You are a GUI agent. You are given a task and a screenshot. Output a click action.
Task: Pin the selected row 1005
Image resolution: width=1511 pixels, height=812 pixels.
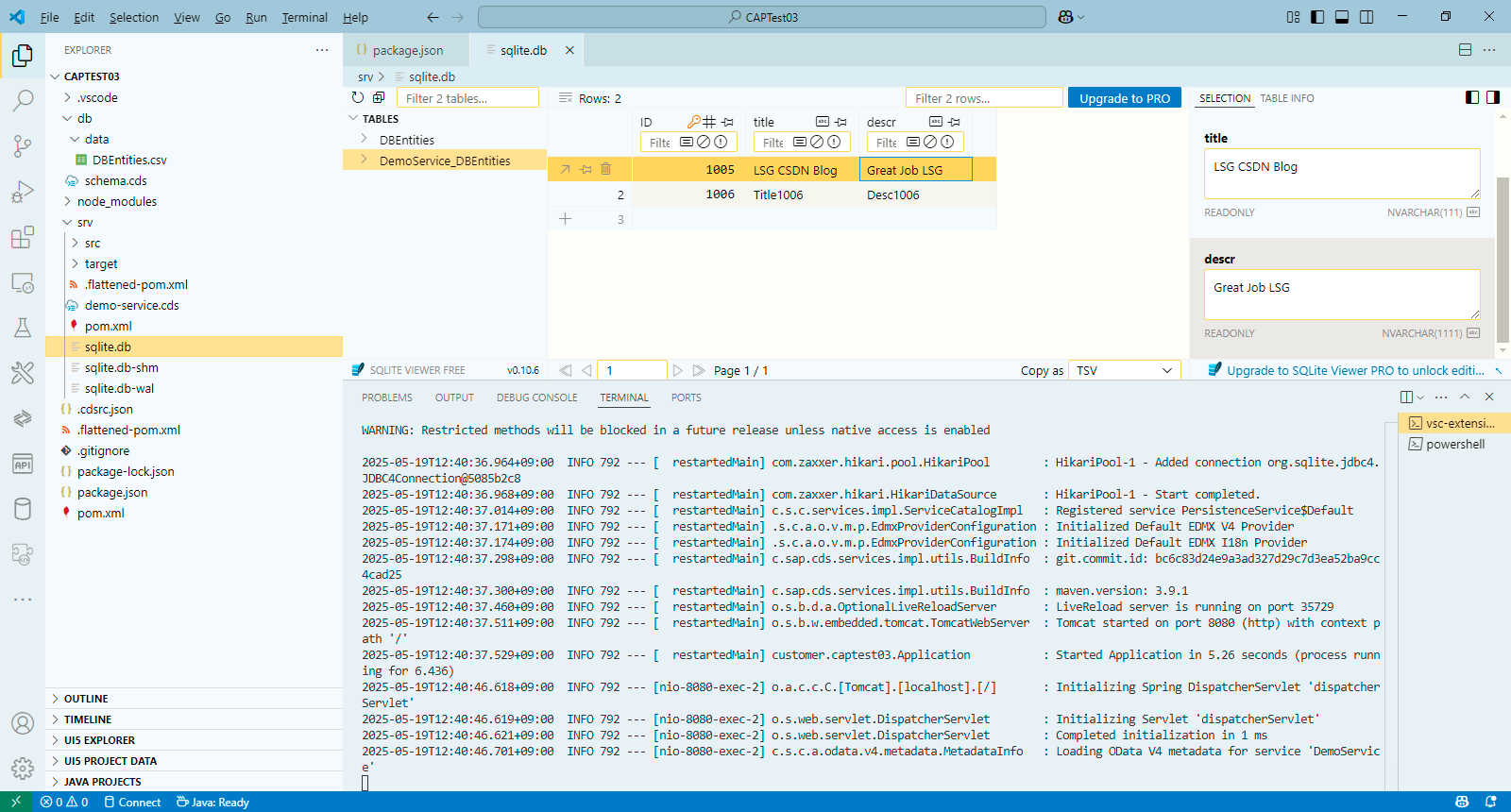pos(586,169)
